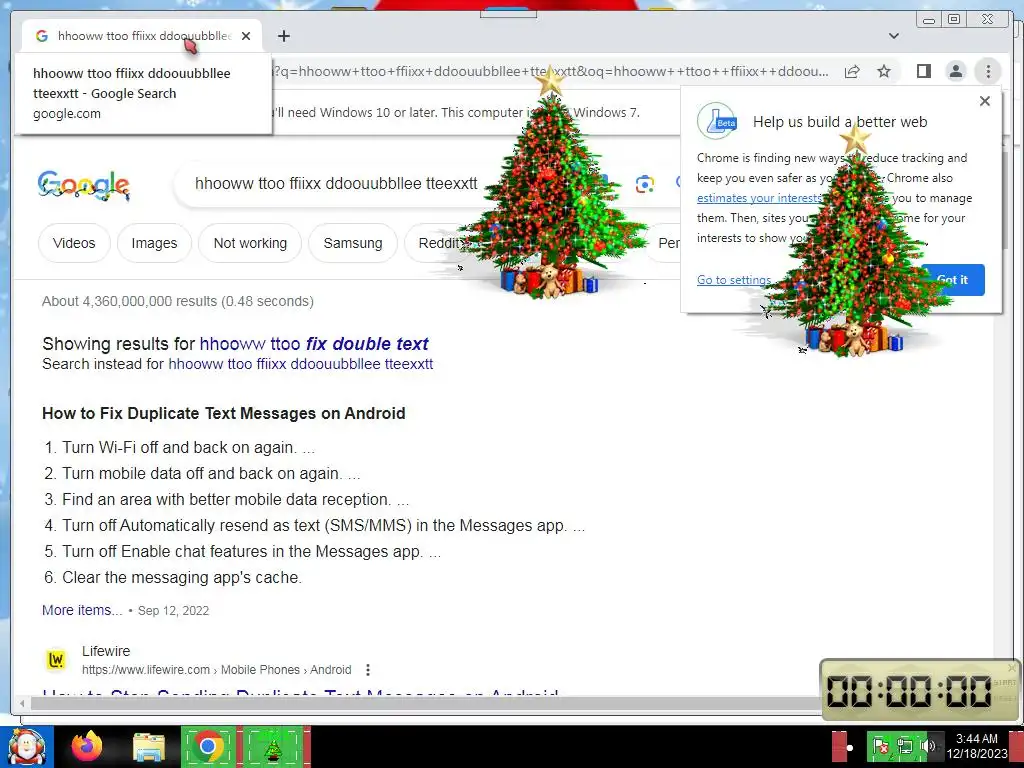Filter results by Videos

(x=74, y=243)
